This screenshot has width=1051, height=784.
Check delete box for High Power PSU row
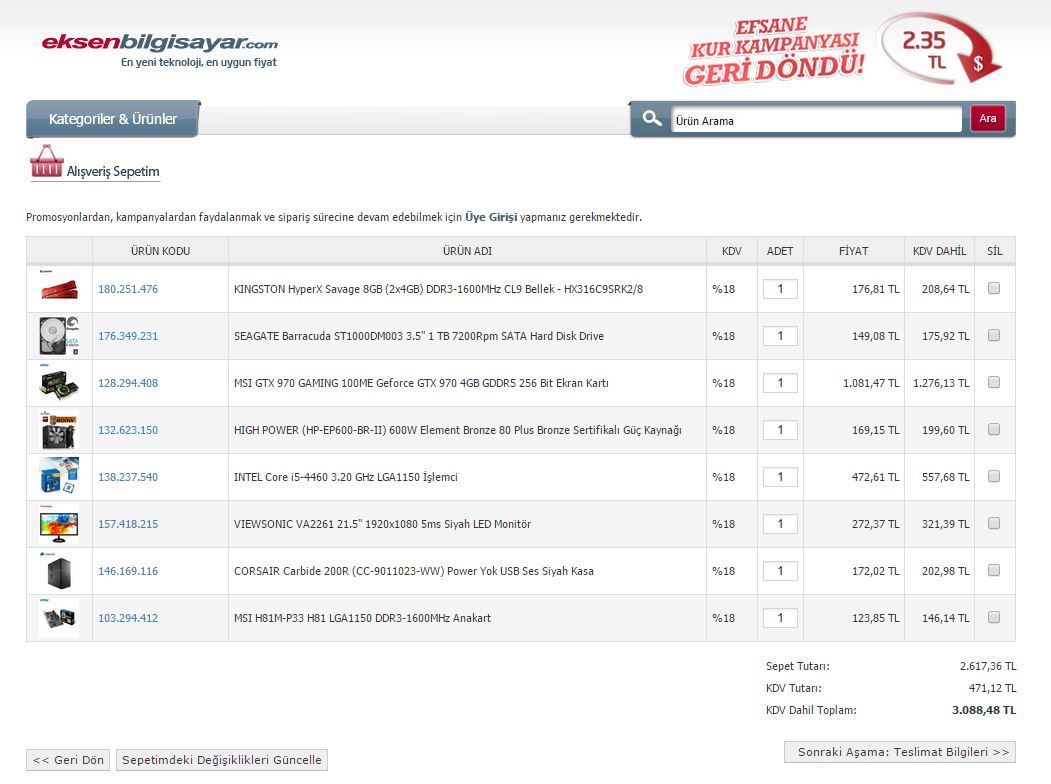point(994,429)
